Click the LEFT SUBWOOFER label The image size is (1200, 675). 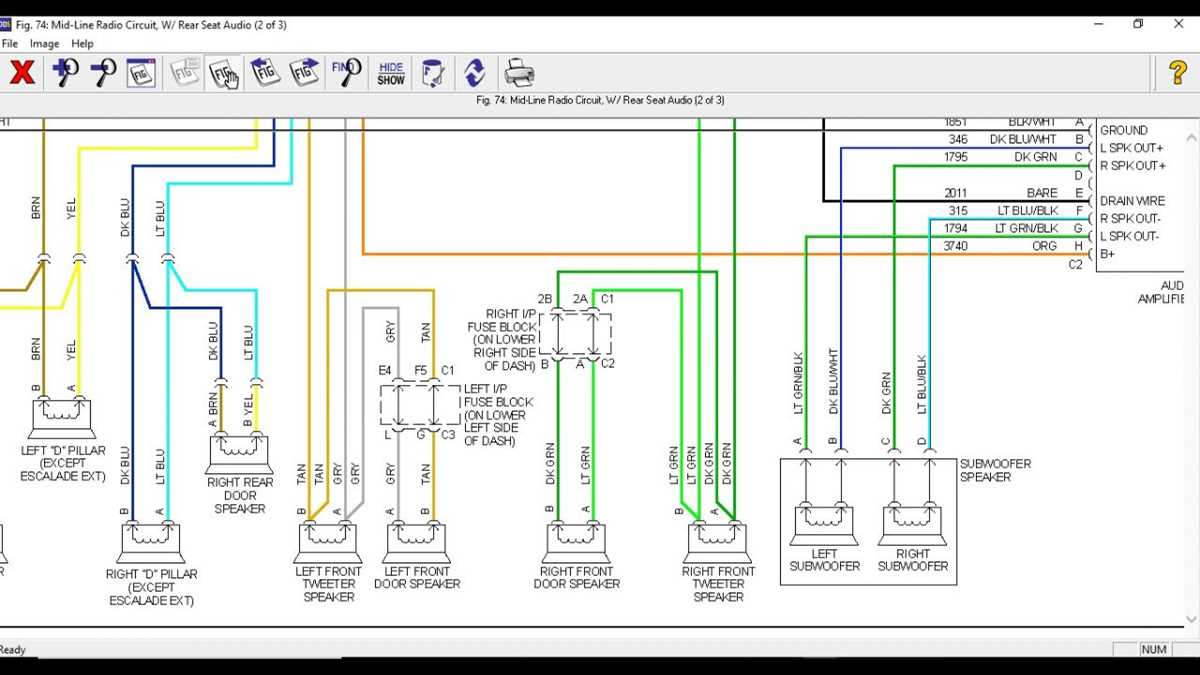(825, 560)
